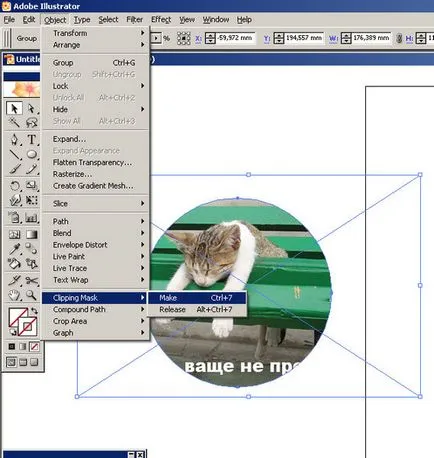Choose the Blend tool

click(x=32, y=249)
